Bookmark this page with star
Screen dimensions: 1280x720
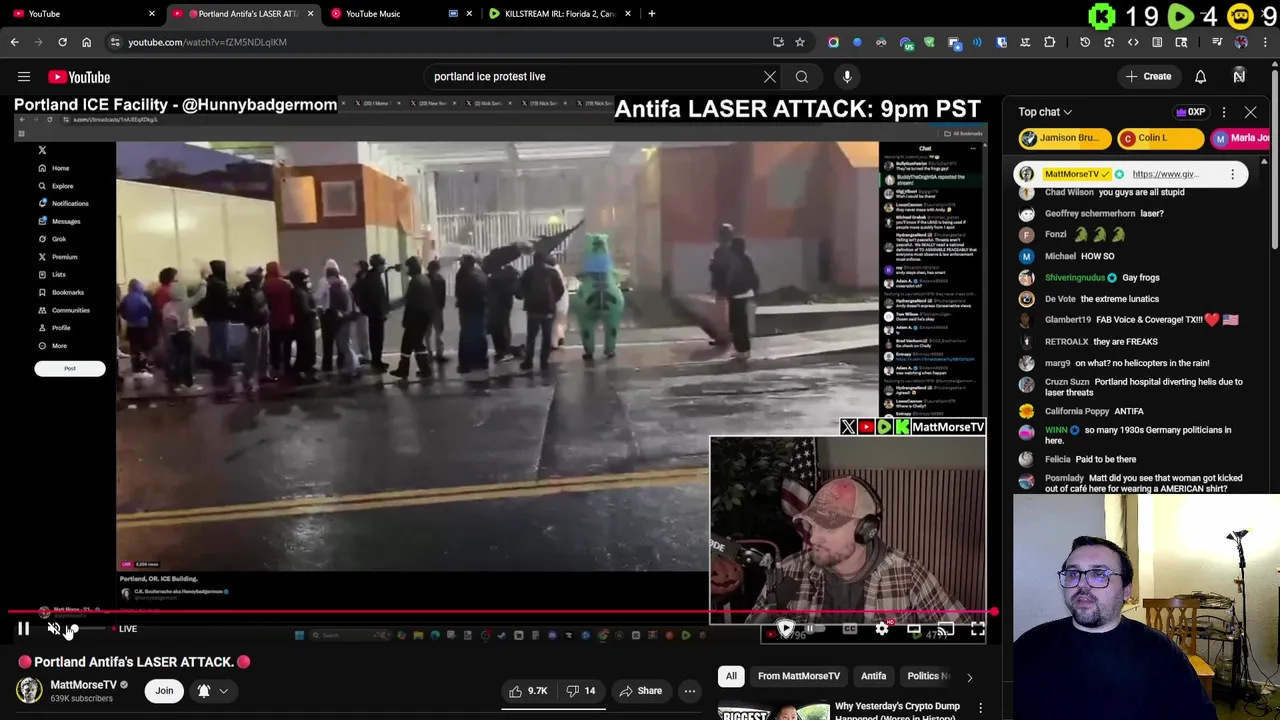coord(799,42)
